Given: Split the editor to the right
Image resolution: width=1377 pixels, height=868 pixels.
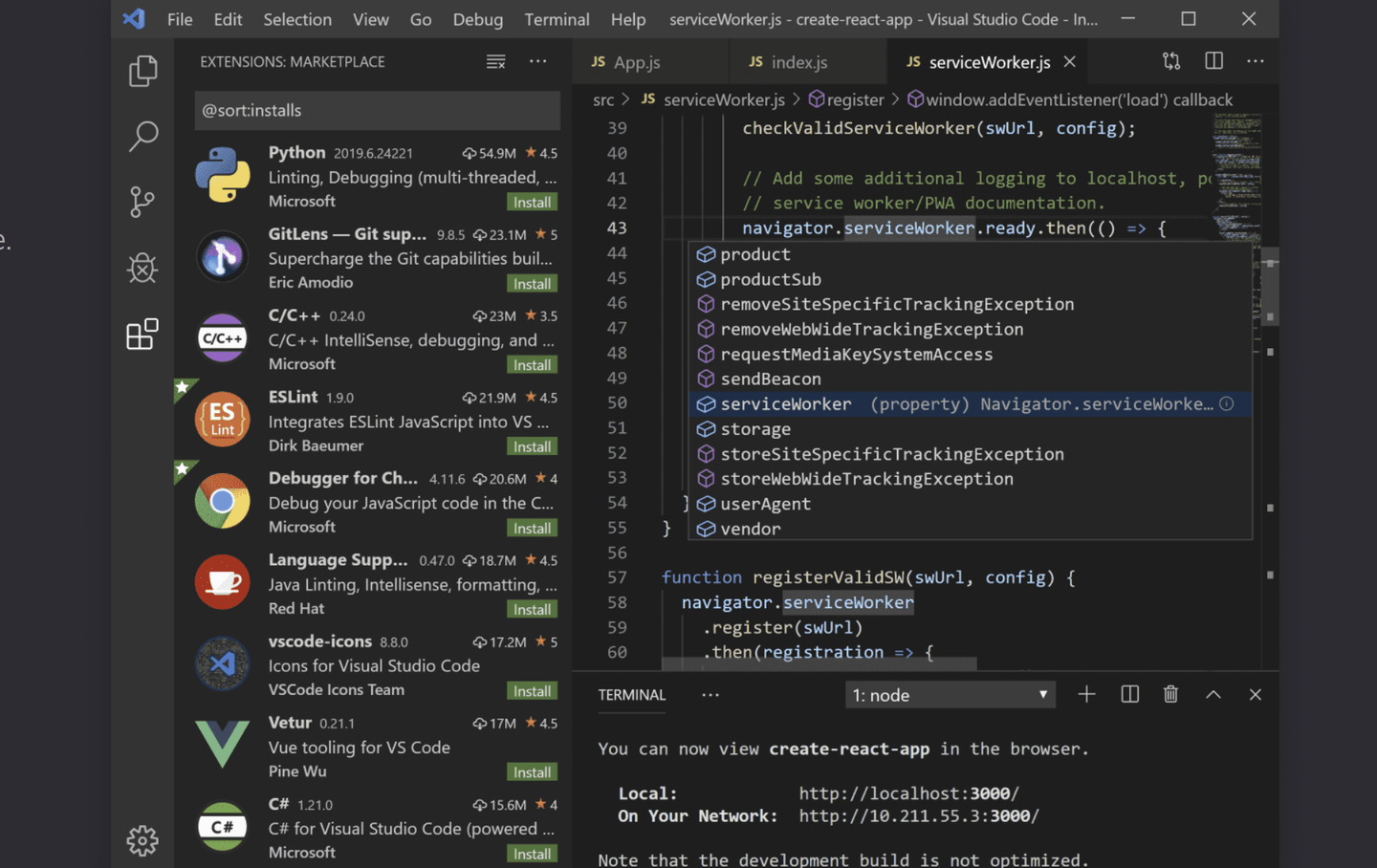Looking at the screenshot, I should point(1214,61).
